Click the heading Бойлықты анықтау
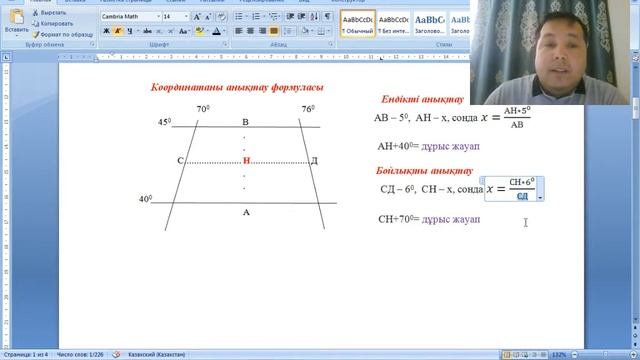Viewport: 640px width, 360px height. tap(424, 171)
